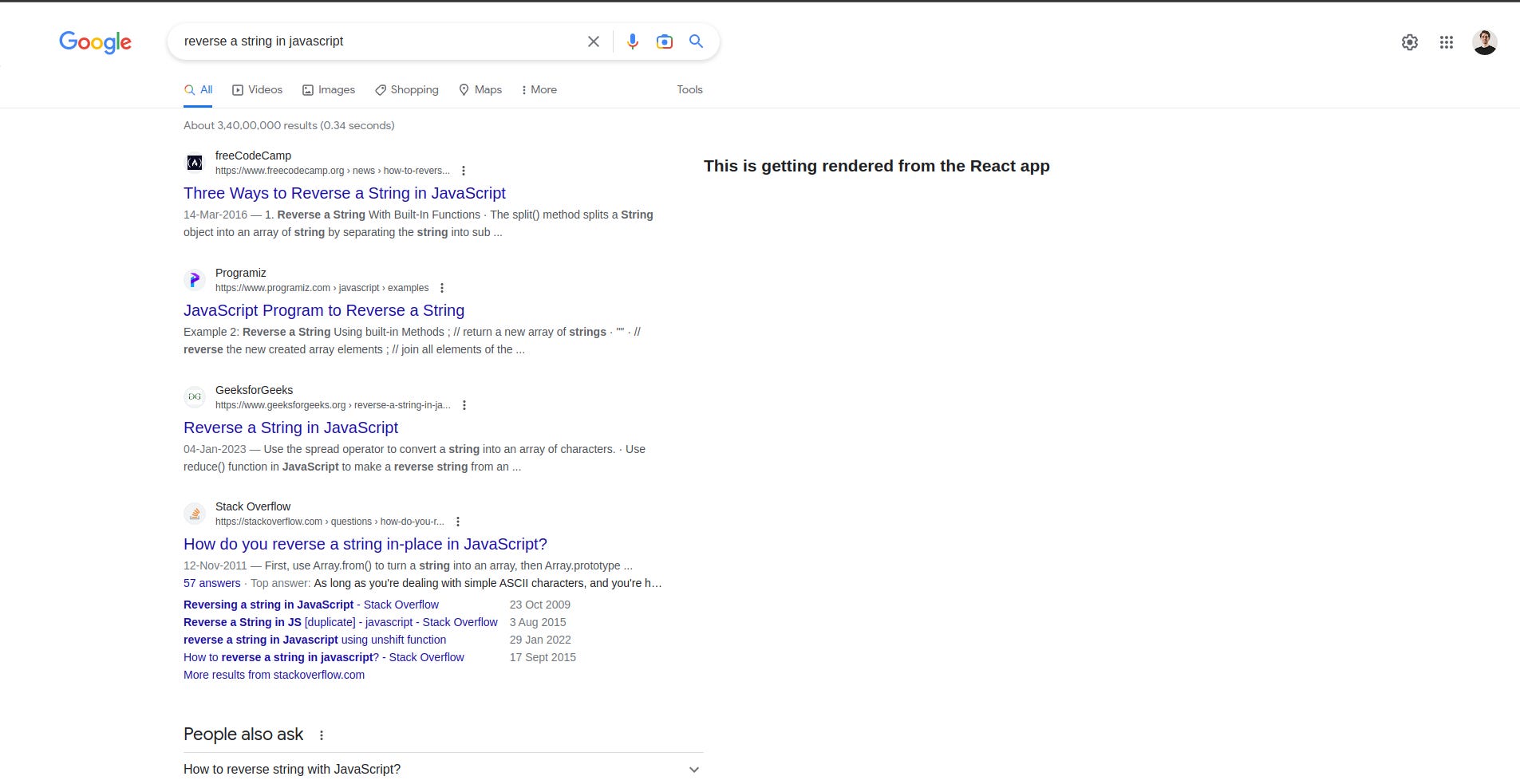Open the '57 answers' link
Image resolution: width=1520 pixels, height=784 pixels.
click(x=211, y=583)
